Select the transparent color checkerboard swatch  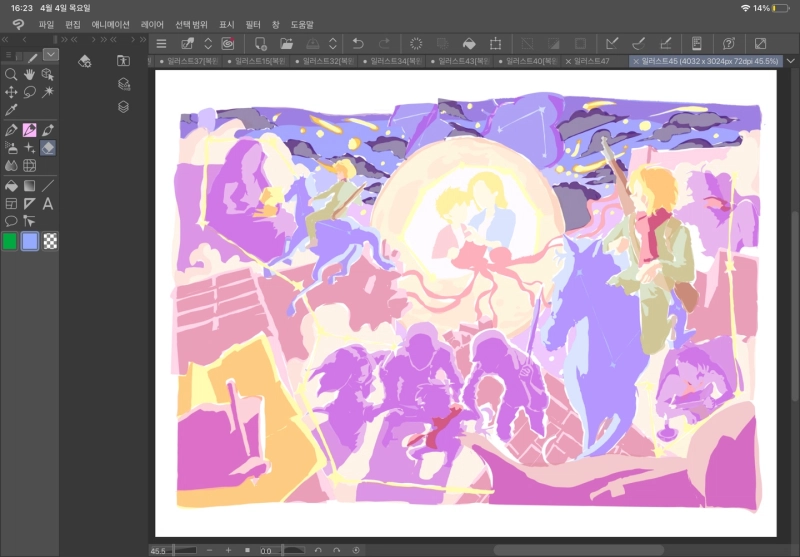50,240
